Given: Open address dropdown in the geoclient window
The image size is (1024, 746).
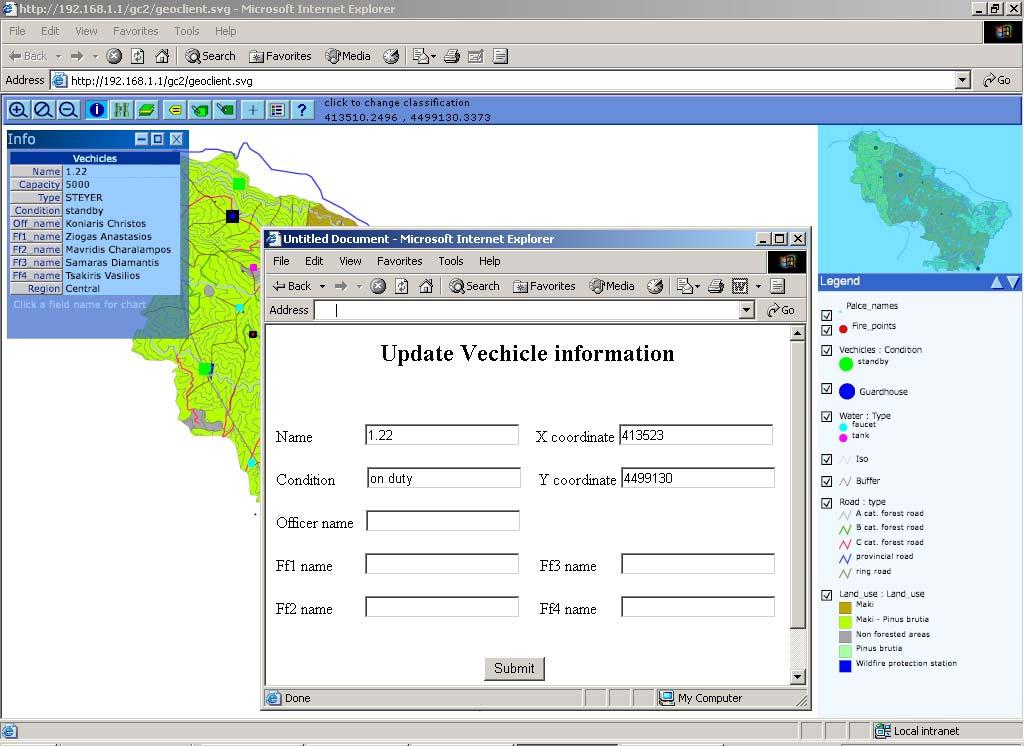Looking at the screenshot, I should 963,80.
